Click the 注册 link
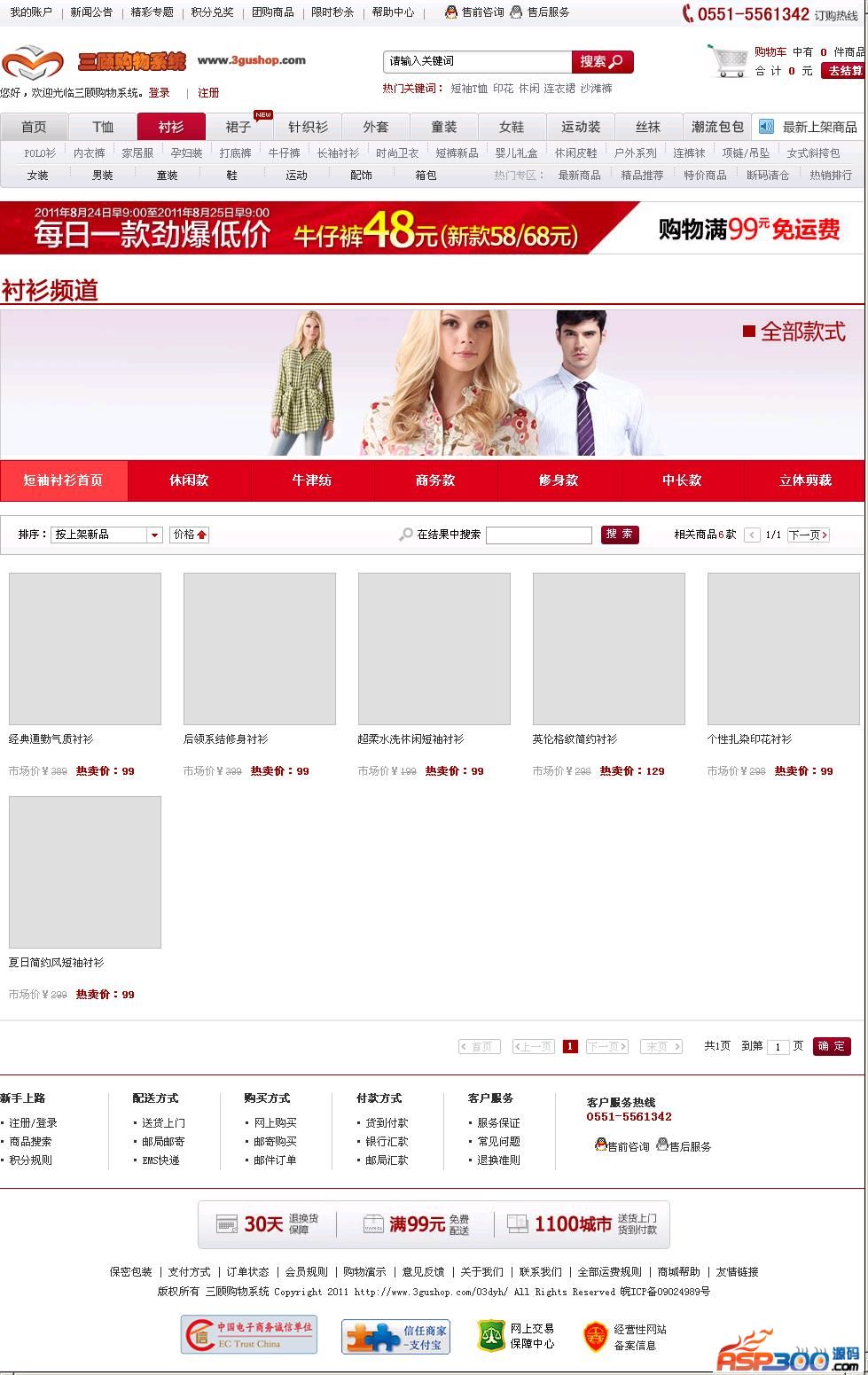Screen dimensions: 868x1375 208,93
